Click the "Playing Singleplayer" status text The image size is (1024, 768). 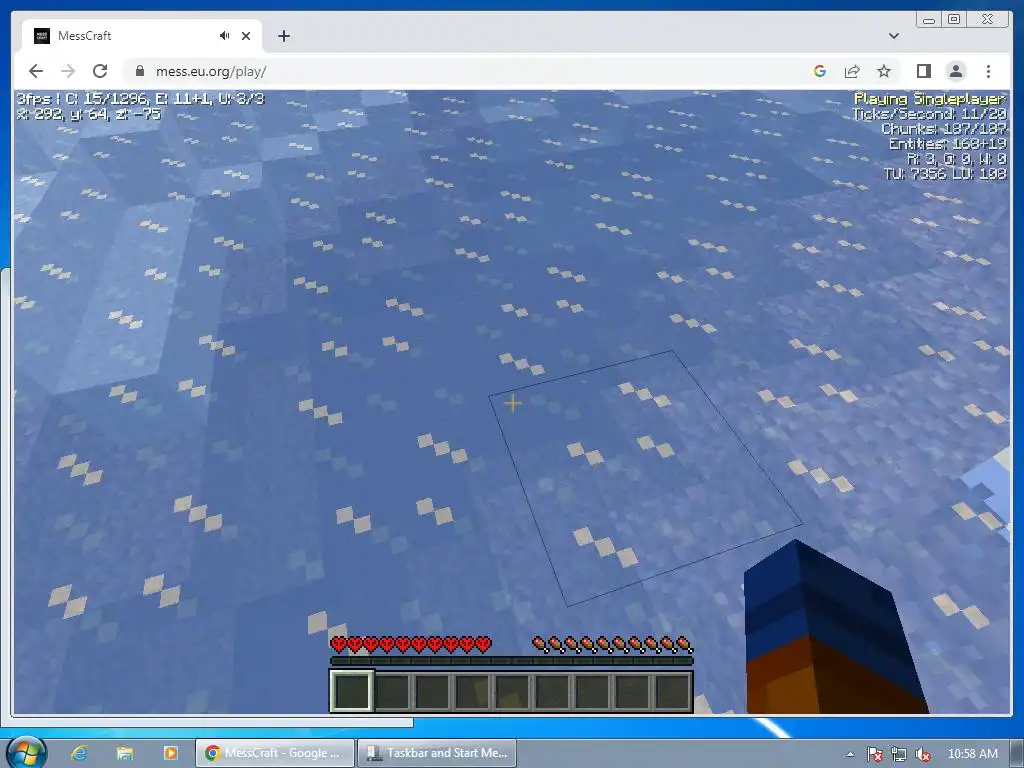click(x=929, y=99)
